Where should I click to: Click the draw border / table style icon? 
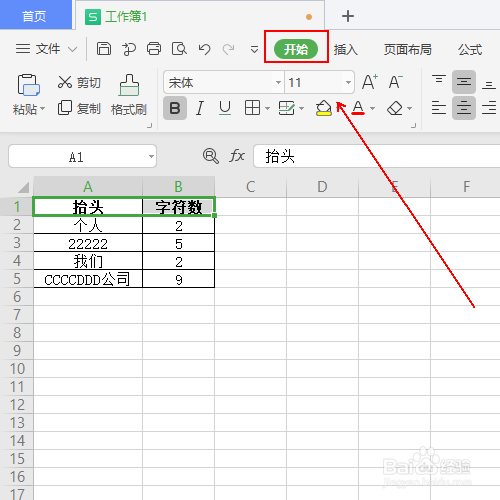(286, 108)
